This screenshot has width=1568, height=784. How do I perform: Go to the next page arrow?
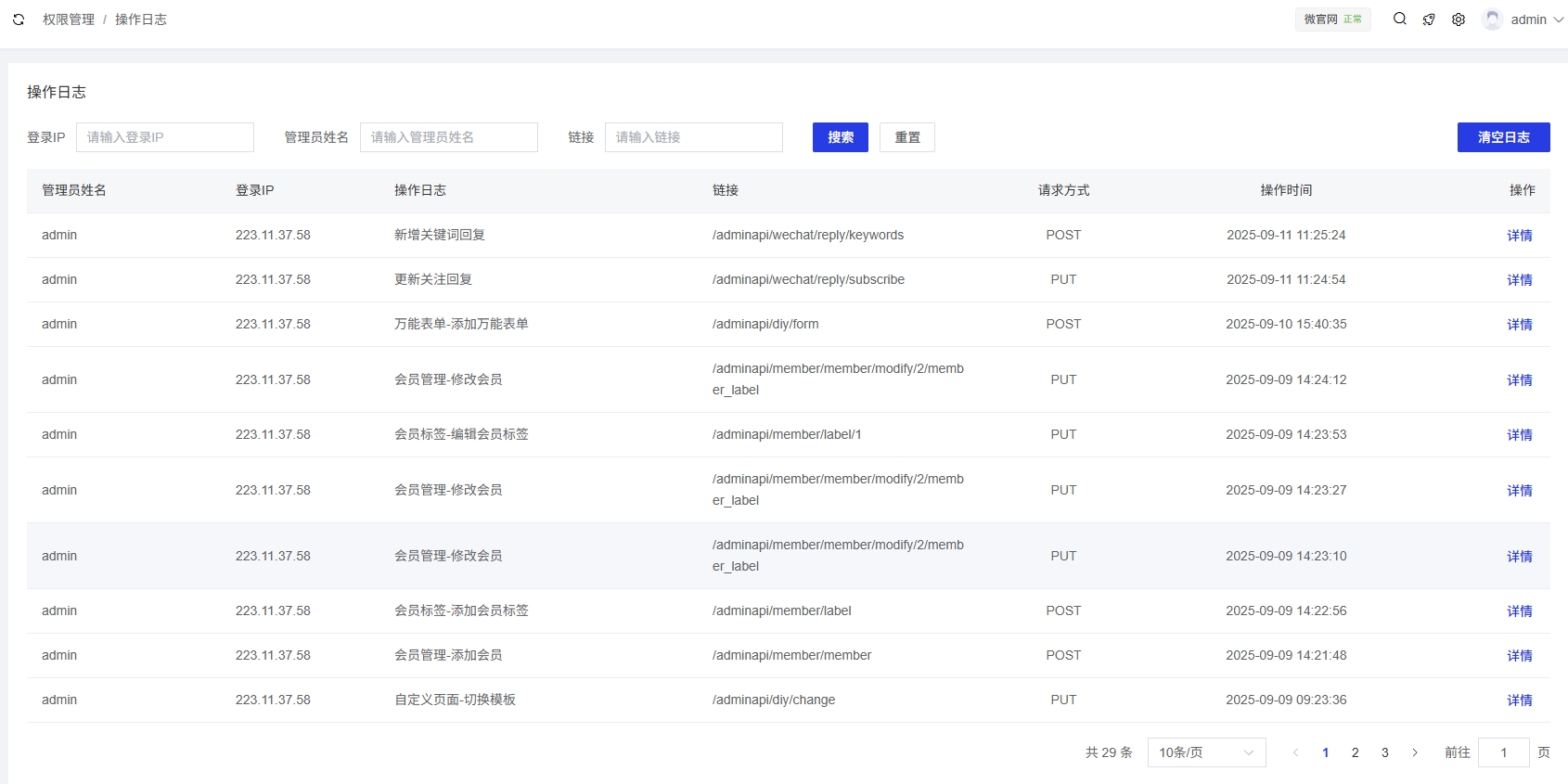tap(1414, 752)
